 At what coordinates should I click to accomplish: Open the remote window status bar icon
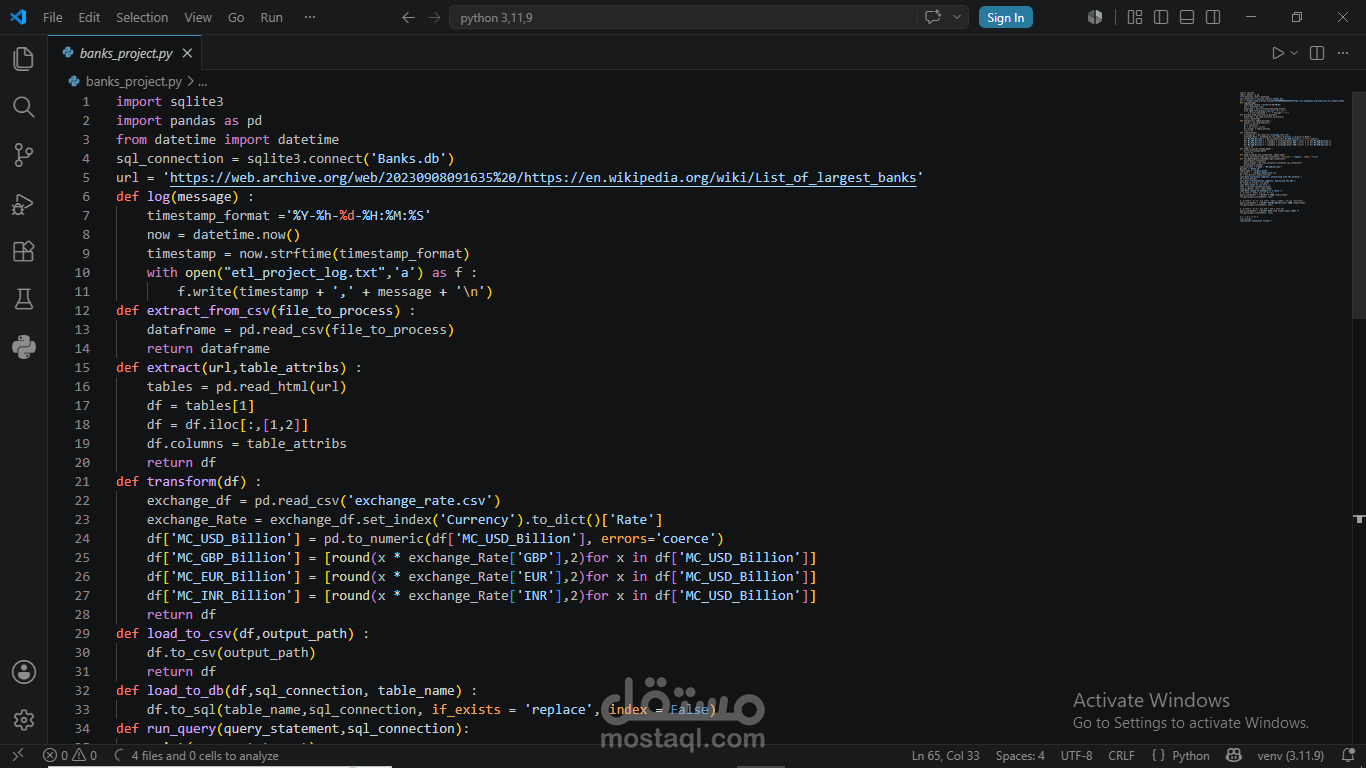click(x=18, y=756)
